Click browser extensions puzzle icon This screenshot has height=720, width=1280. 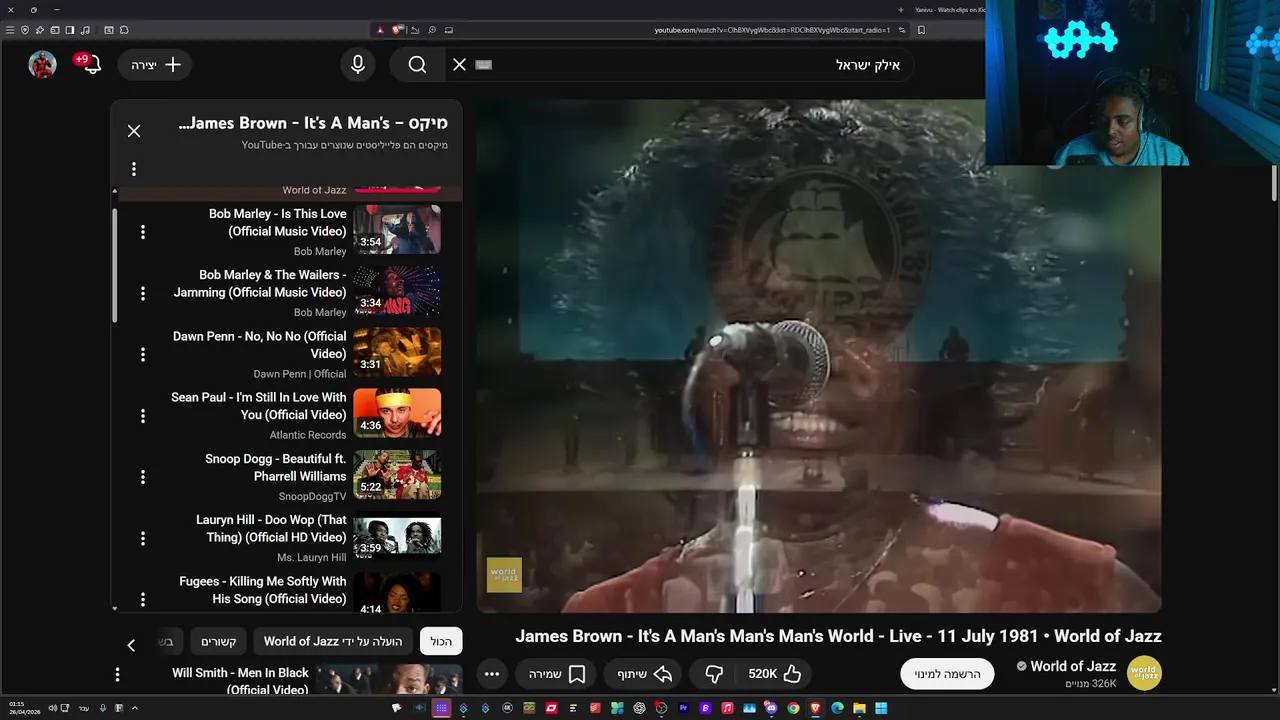tap(124, 30)
